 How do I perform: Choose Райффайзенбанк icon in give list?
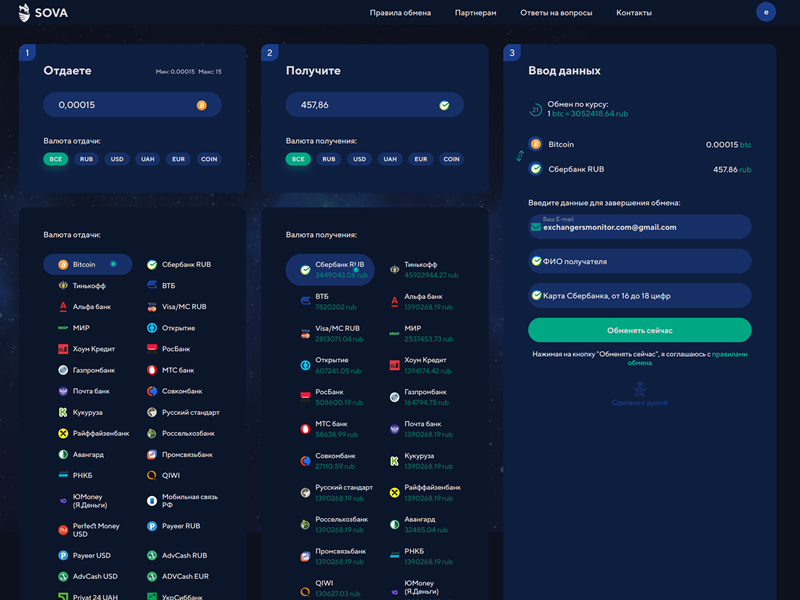(x=63, y=433)
